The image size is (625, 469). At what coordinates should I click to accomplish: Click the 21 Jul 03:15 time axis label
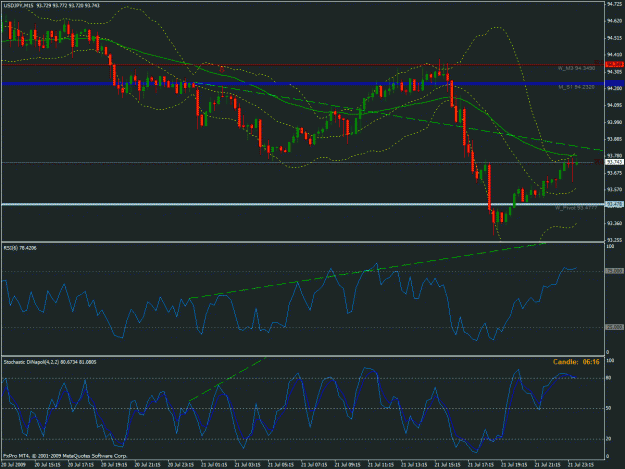(248, 465)
